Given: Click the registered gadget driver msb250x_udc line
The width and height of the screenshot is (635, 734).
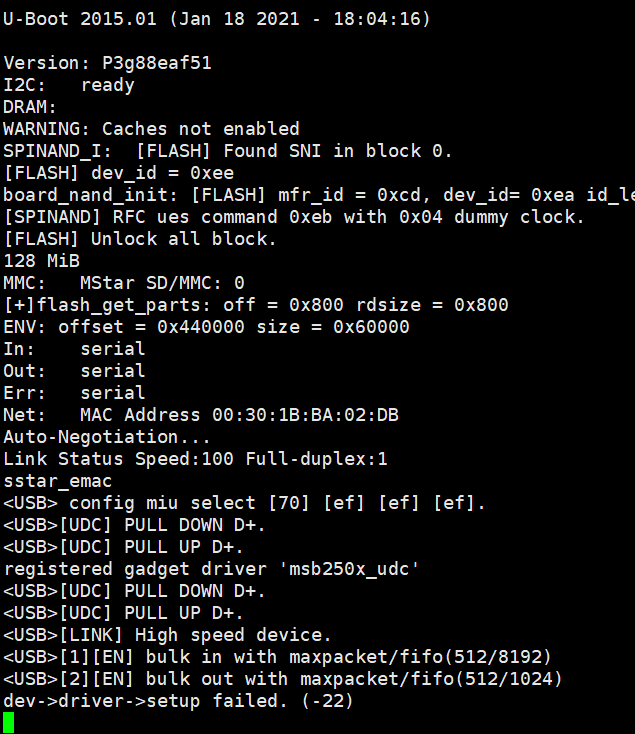Looking at the screenshot, I should coord(211,569).
